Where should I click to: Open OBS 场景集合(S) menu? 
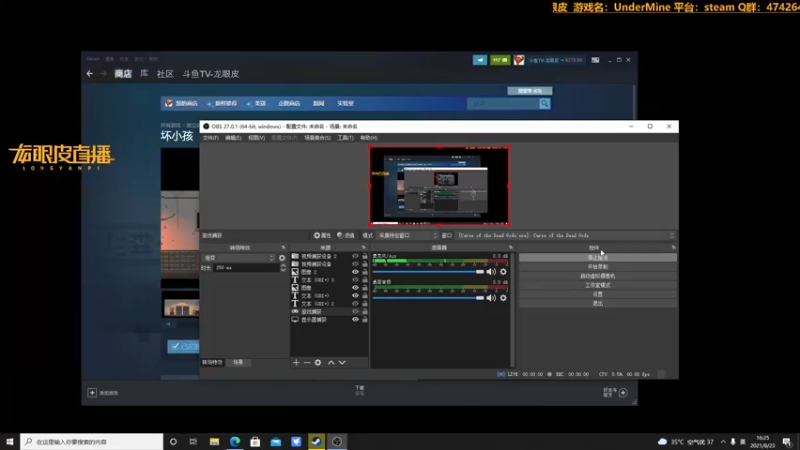click(x=317, y=138)
